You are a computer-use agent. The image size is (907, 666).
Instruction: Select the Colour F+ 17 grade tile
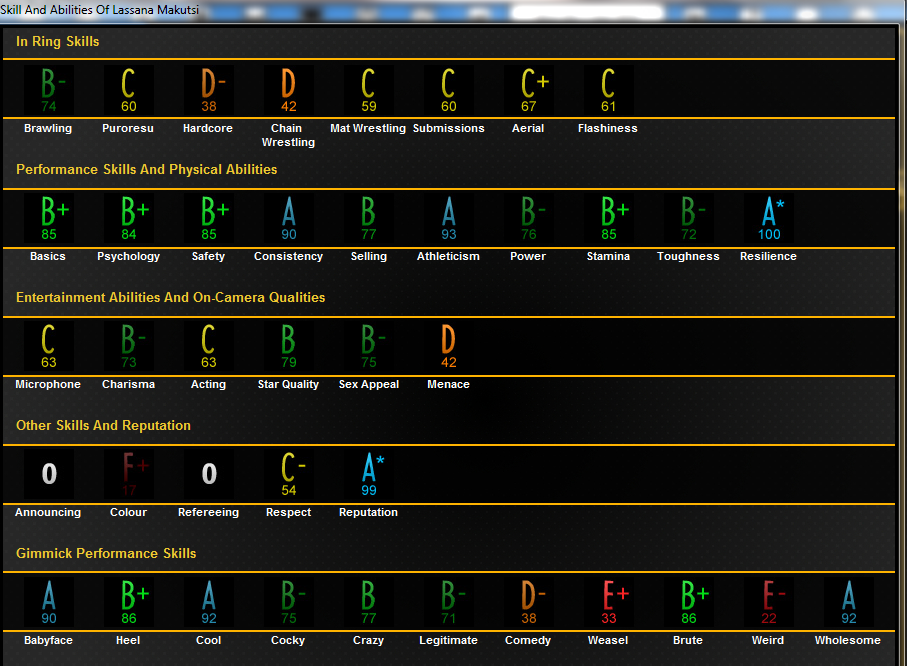(128, 474)
